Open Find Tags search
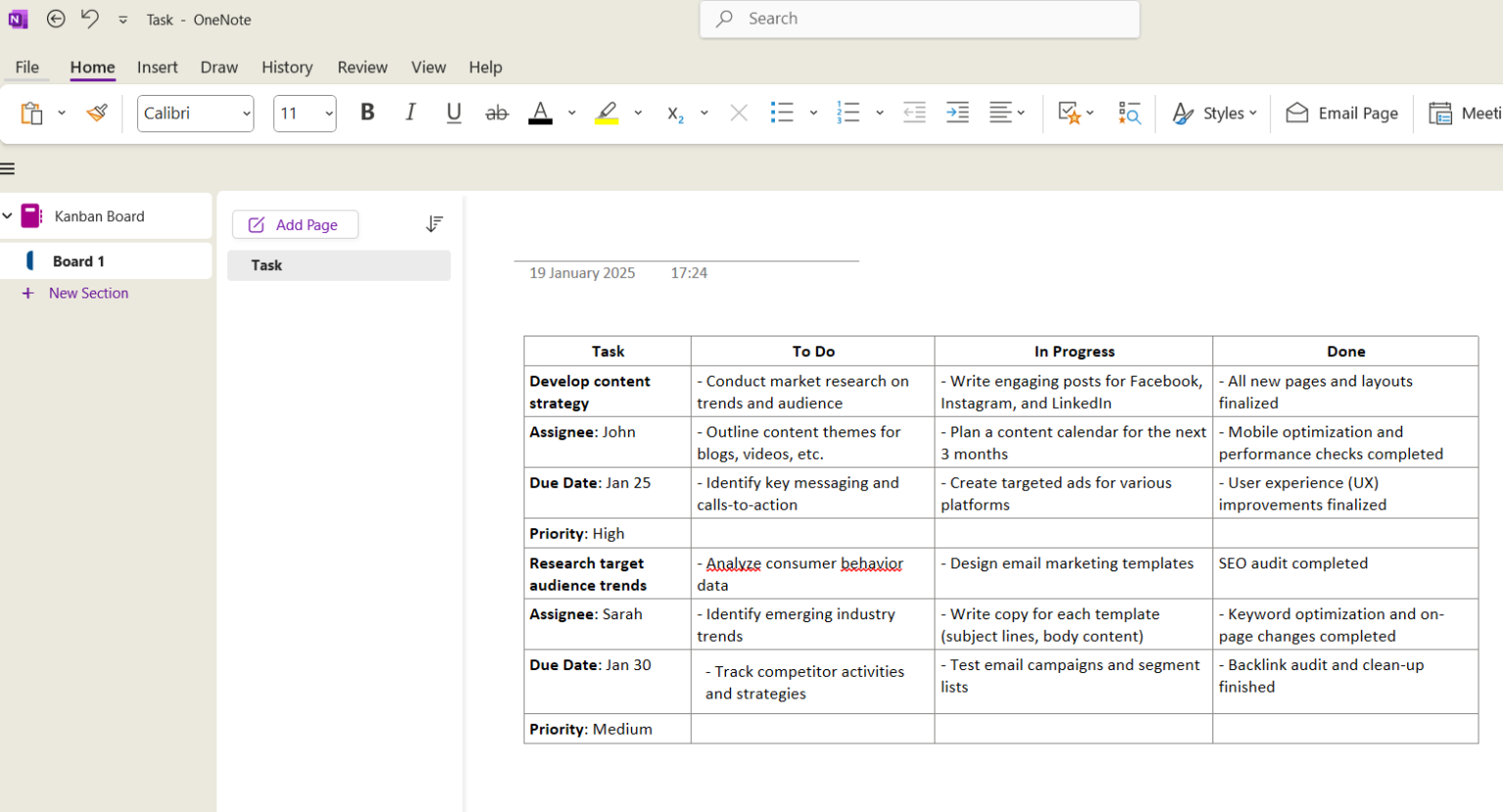1503x812 pixels. click(1129, 113)
